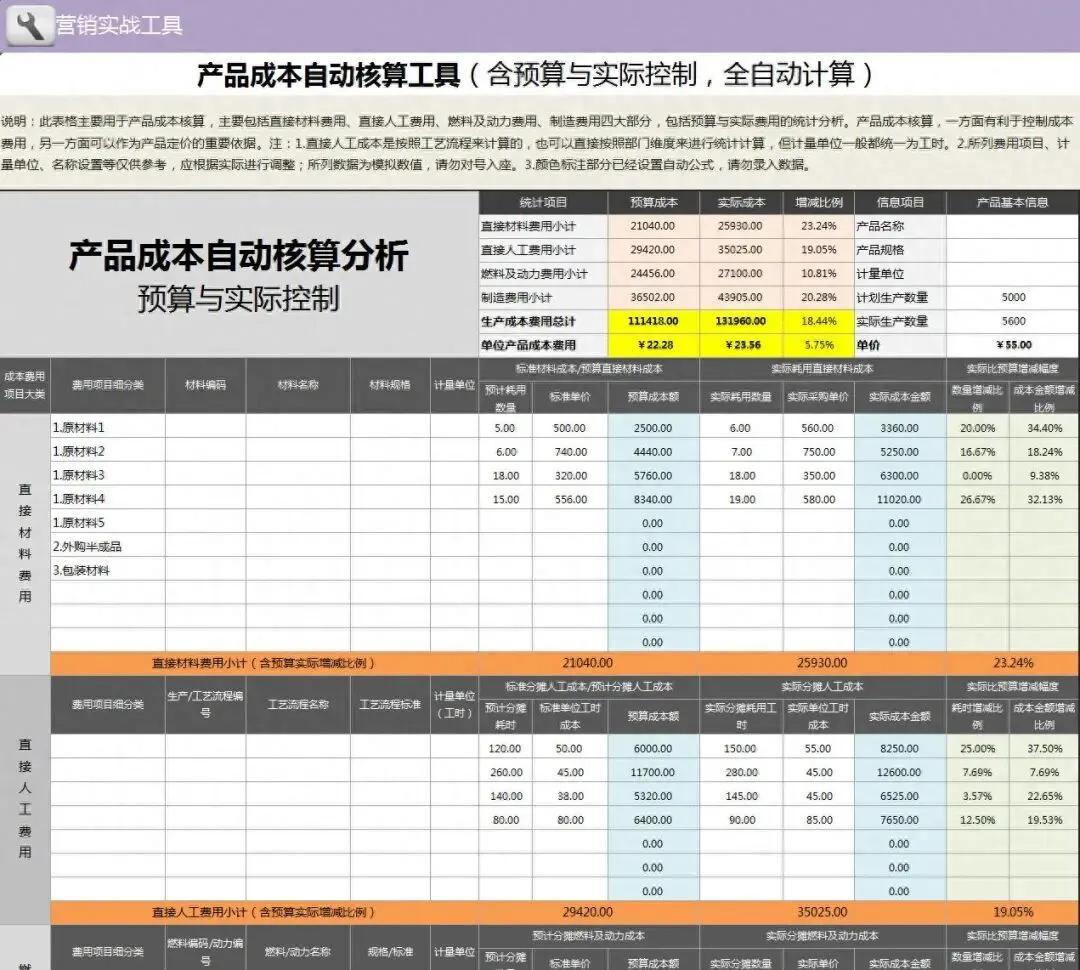Click the wrench icon beside 营销实战工具
The width and height of the screenshot is (1080, 970).
(30, 25)
